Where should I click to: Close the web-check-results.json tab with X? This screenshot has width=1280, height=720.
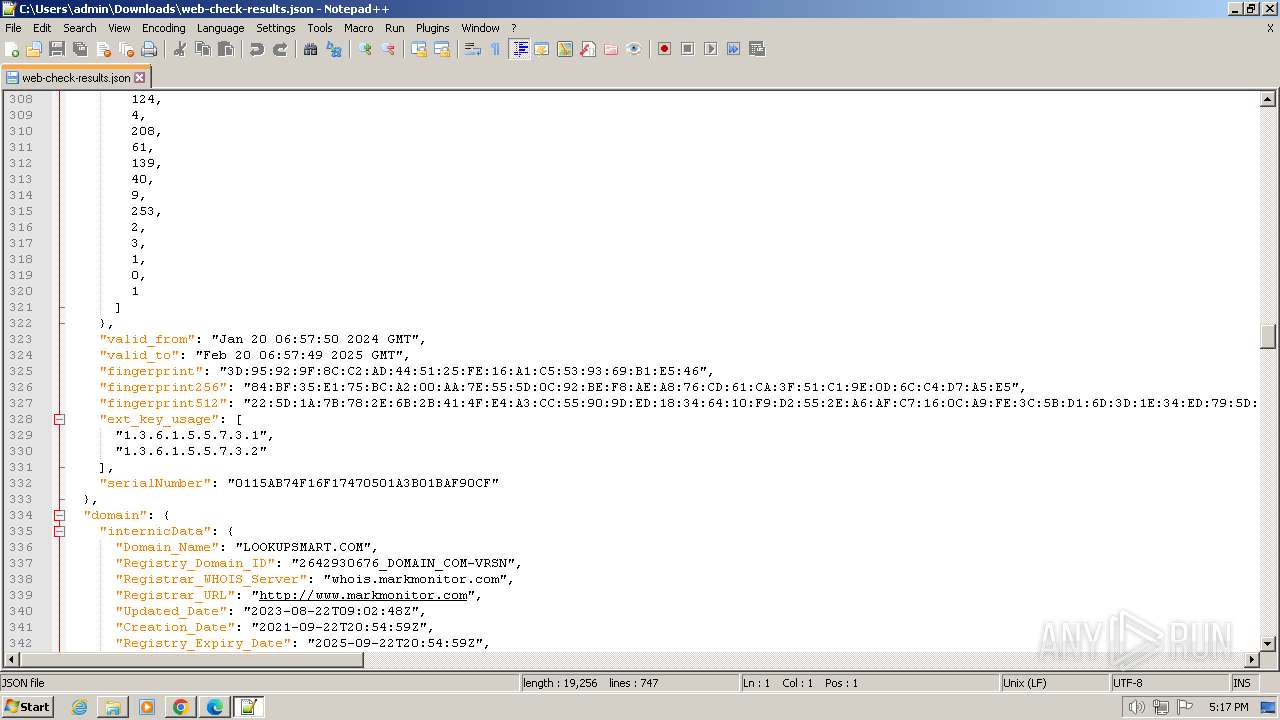pos(139,77)
